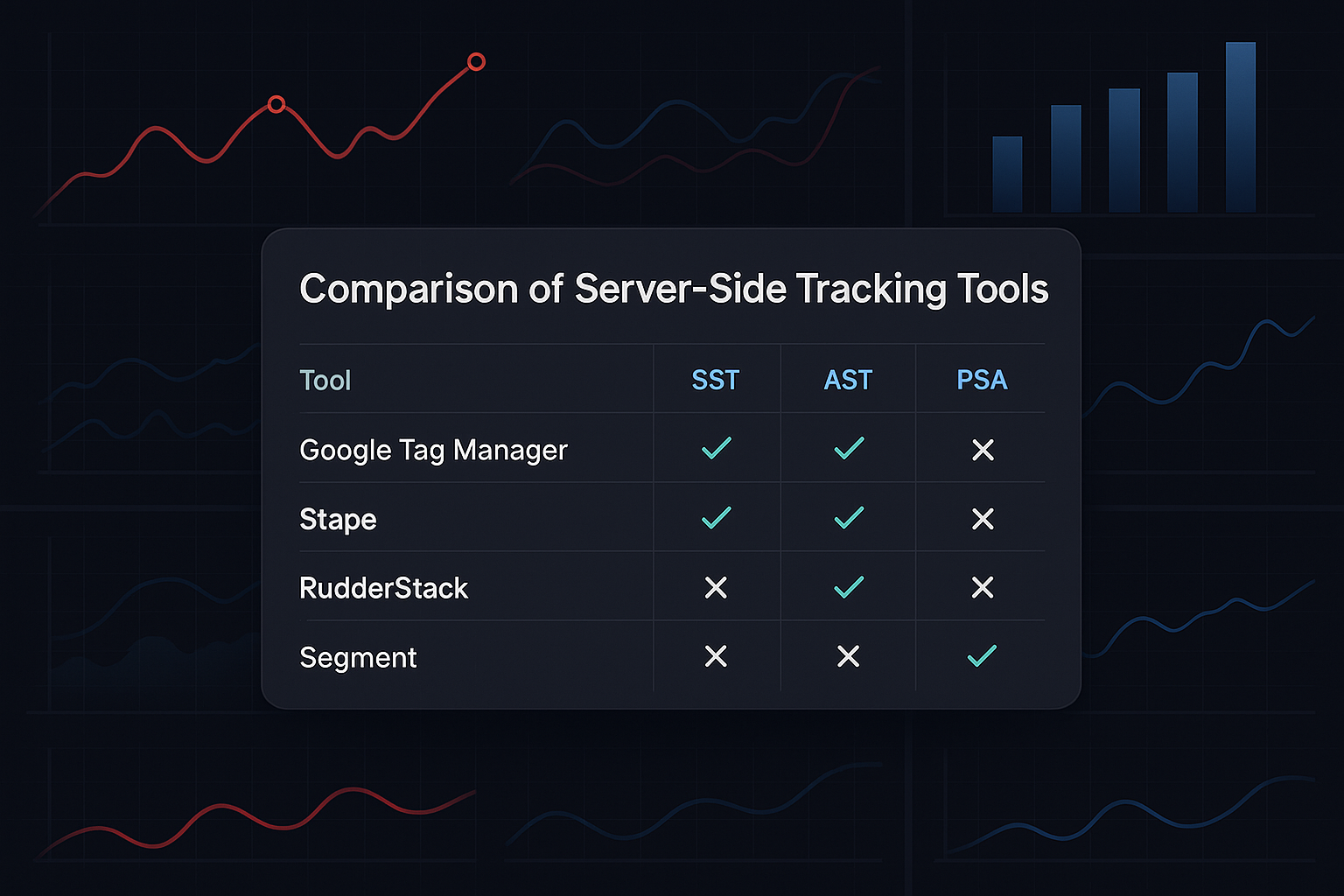Click the Stape SST checkmark
This screenshot has width=1344, height=896.
(716, 518)
